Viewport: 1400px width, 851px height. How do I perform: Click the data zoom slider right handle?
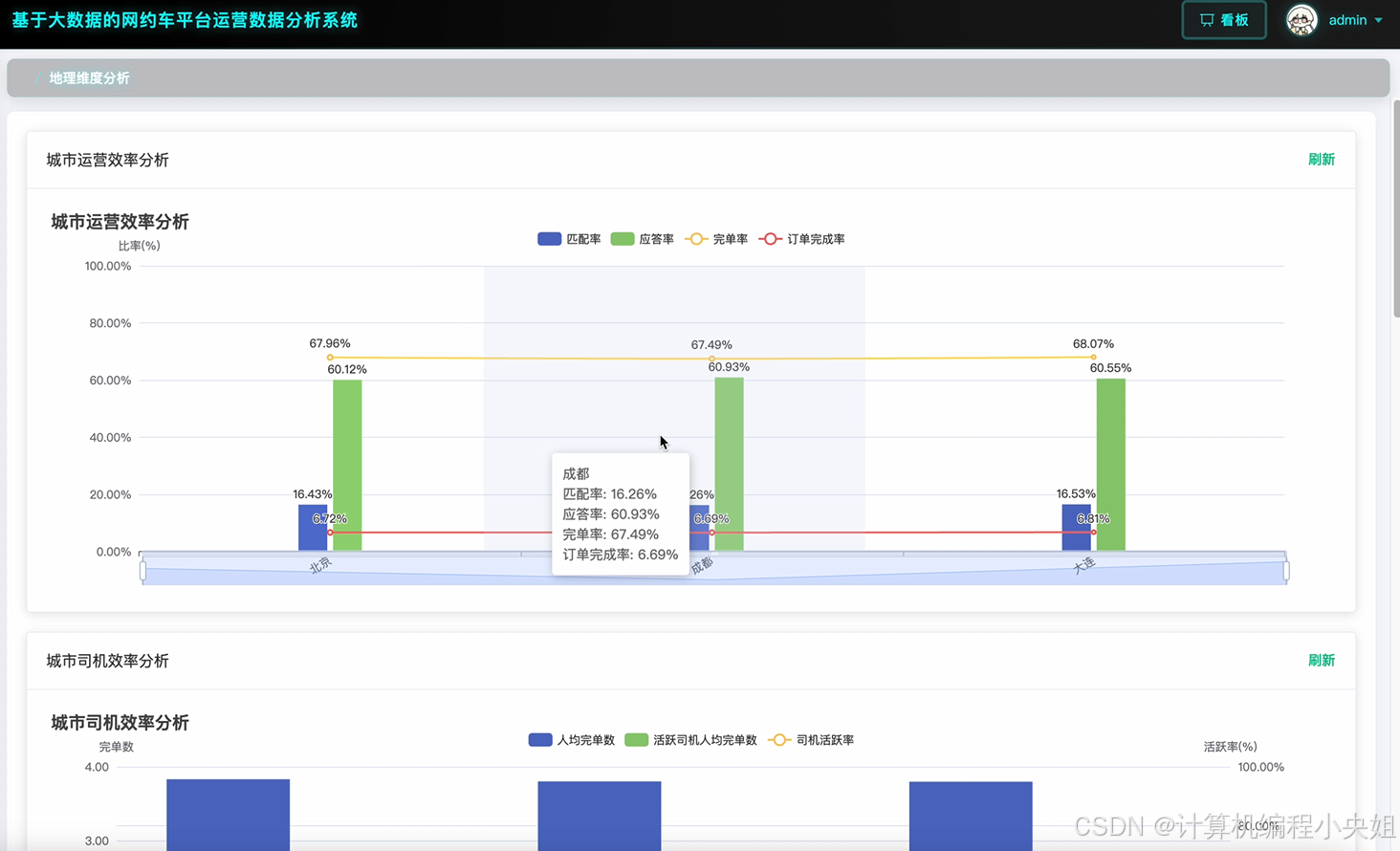click(1286, 571)
